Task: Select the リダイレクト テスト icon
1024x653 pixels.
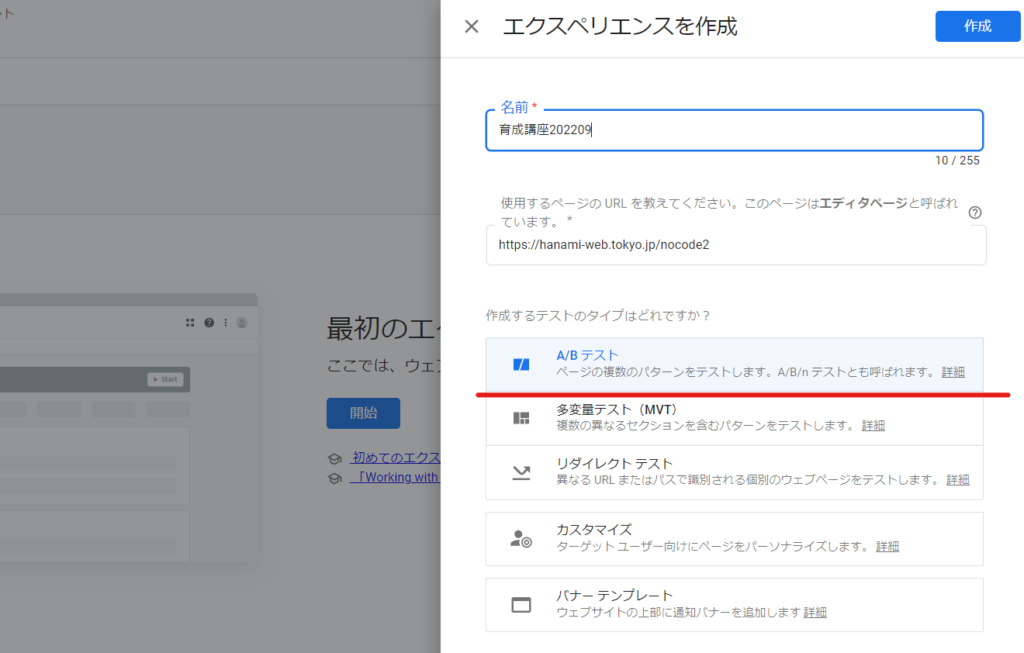Action: (521, 473)
